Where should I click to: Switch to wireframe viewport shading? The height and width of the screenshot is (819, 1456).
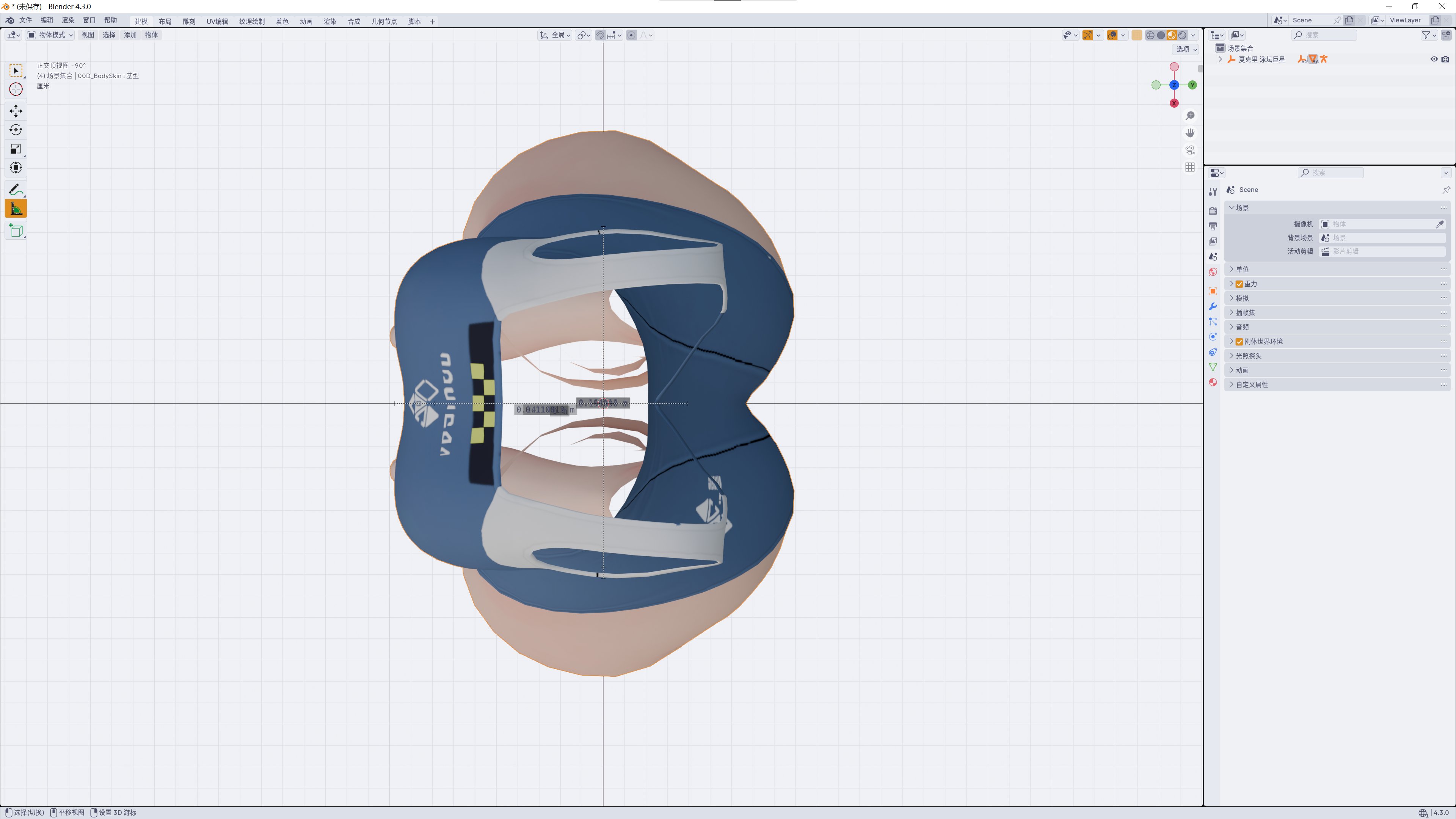(x=1150, y=35)
